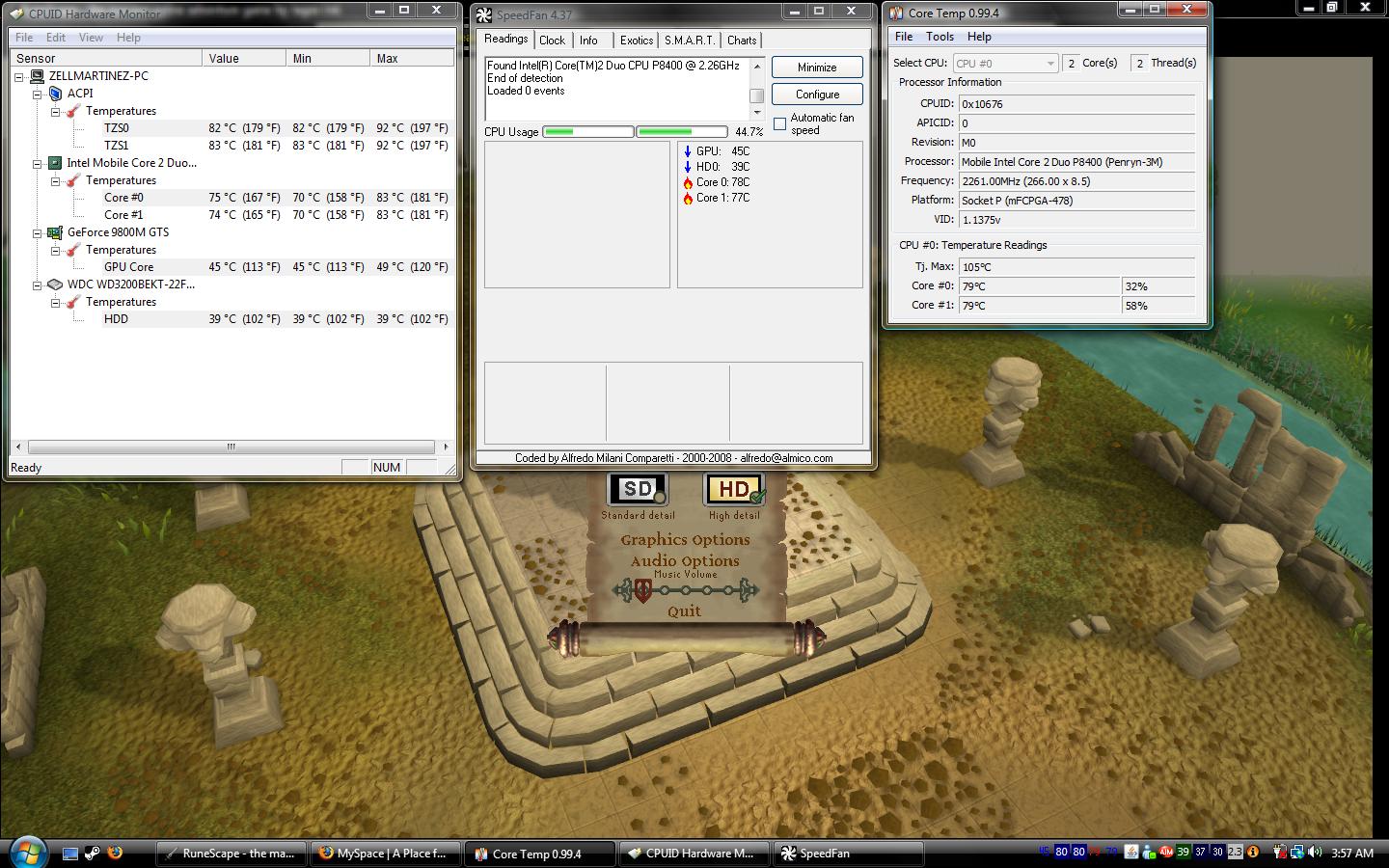
Task: Open Tools menu in Core Temp
Action: tap(940, 37)
